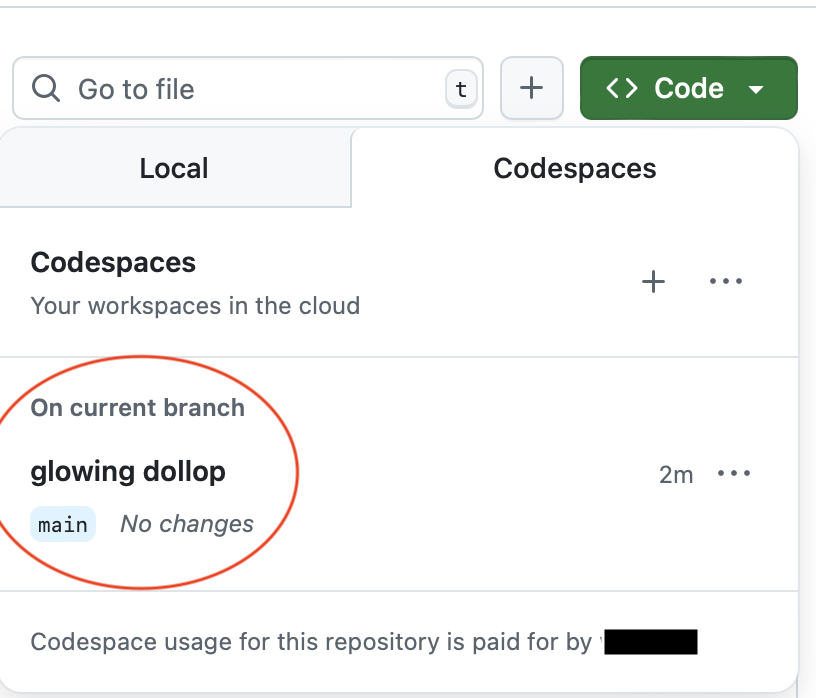Open Codespaces header options ellipsis menu
The width and height of the screenshot is (816, 698).
(x=726, y=282)
